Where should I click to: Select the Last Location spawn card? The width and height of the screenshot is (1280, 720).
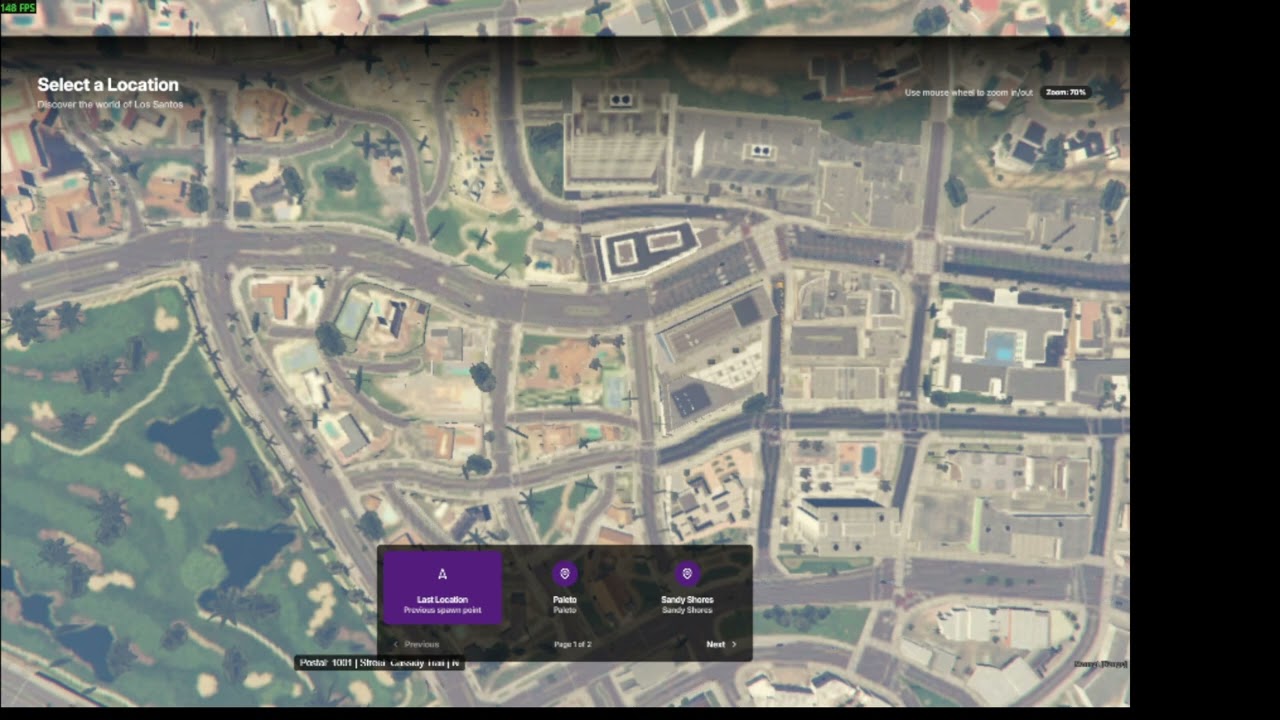[x=443, y=588]
